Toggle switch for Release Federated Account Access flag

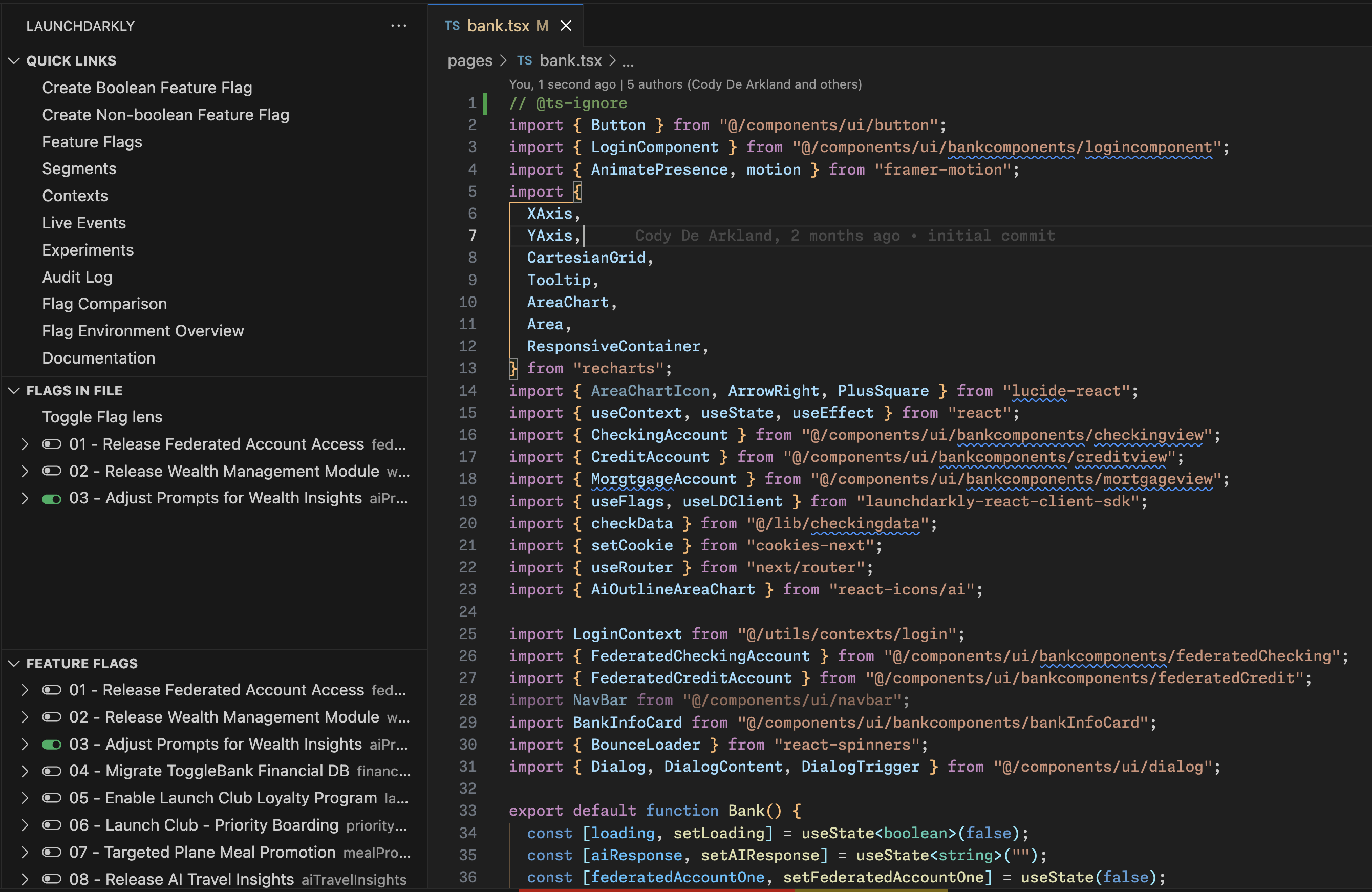pyautogui.click(x=52, y=443)
